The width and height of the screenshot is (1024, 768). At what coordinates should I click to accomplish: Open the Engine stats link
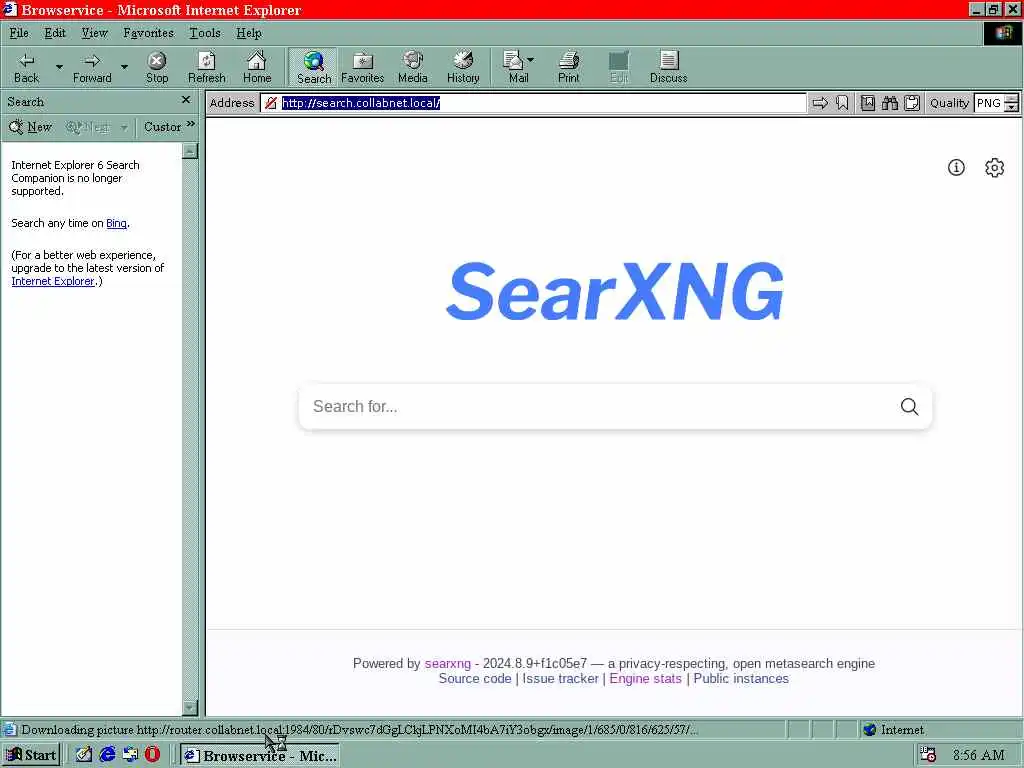(x=645, y=679)
